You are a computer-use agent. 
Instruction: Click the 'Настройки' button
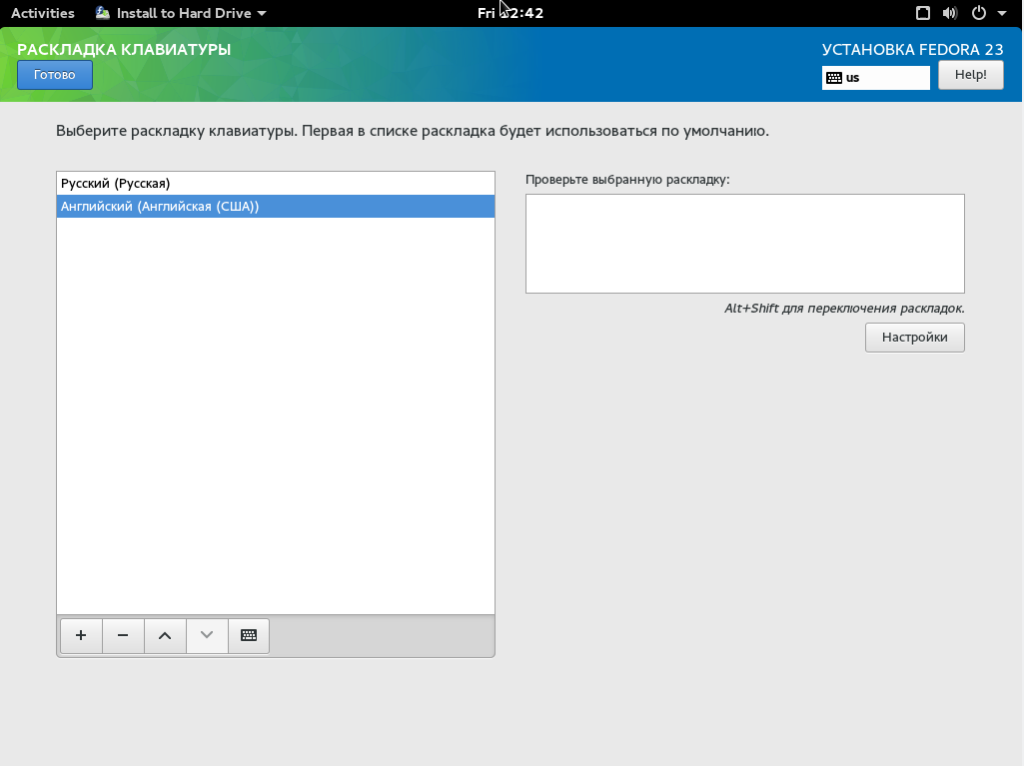coord(913,337)
